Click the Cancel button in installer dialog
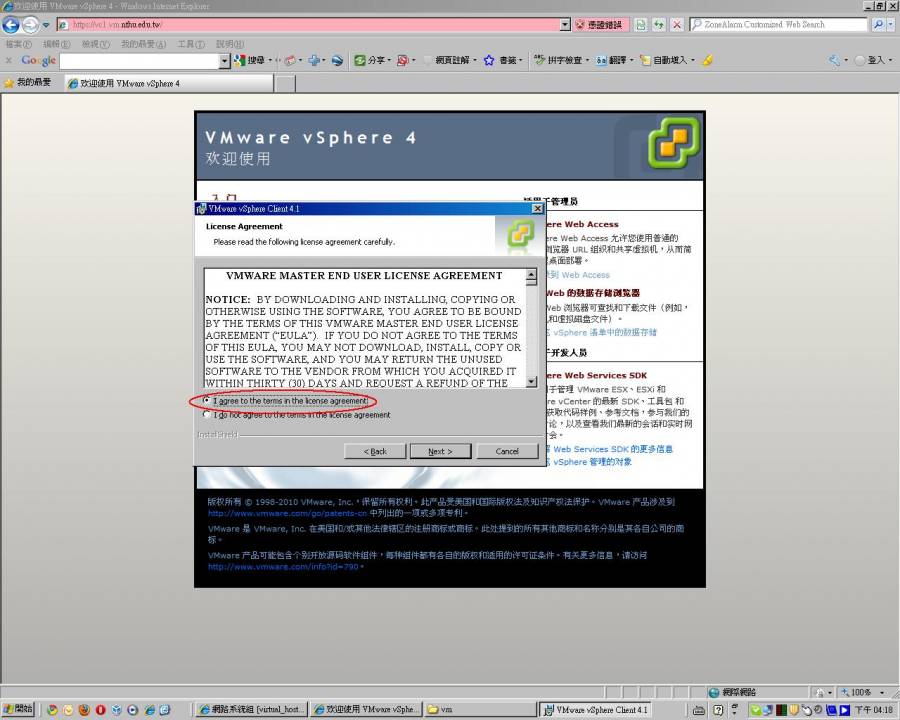The width and height of the screenshot is (900, 720). (x=507, y=451)
